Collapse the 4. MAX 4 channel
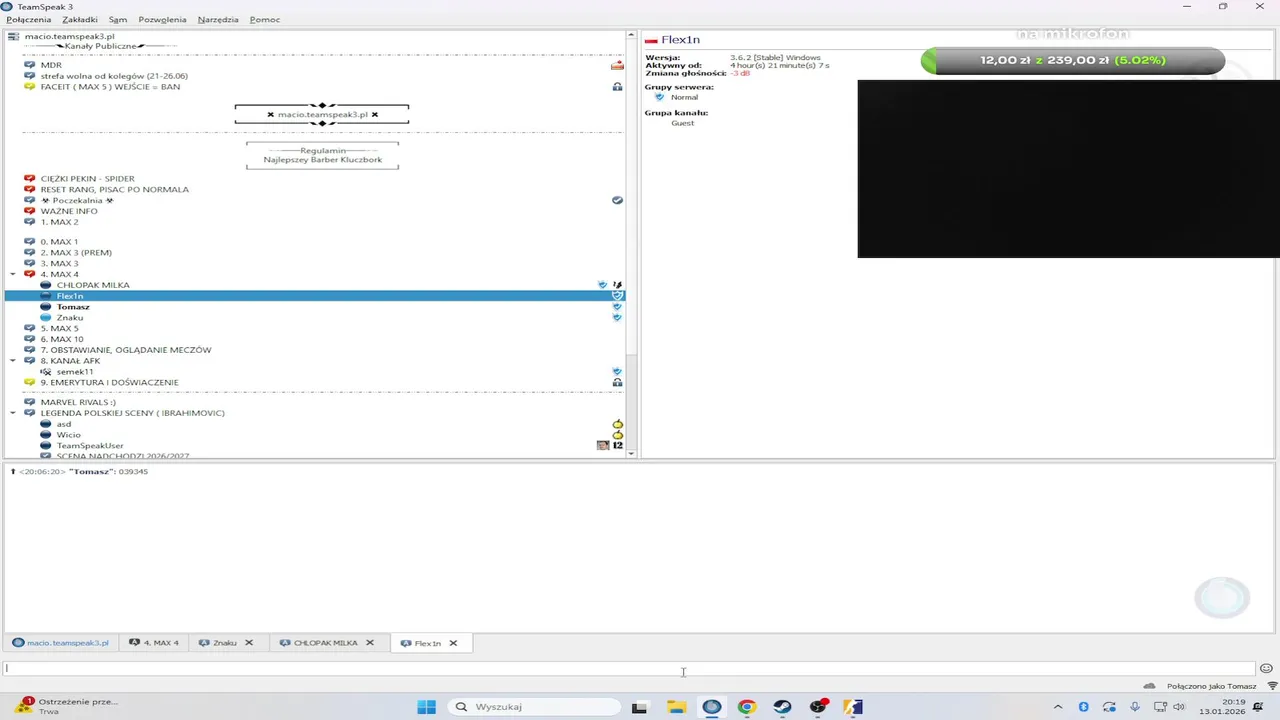Image resolution: width=1280 pixels, height=720 pixels. pyautogui.click(x=13, y=274)
